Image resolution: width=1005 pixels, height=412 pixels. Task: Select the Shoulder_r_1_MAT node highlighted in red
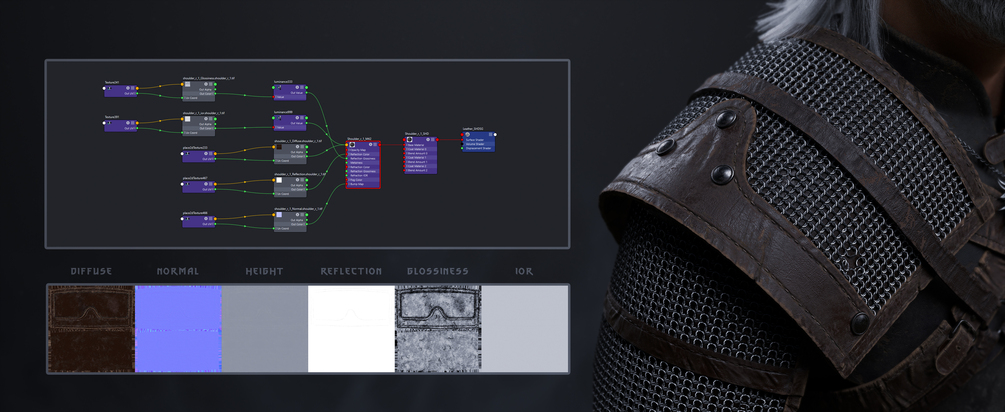363,165
